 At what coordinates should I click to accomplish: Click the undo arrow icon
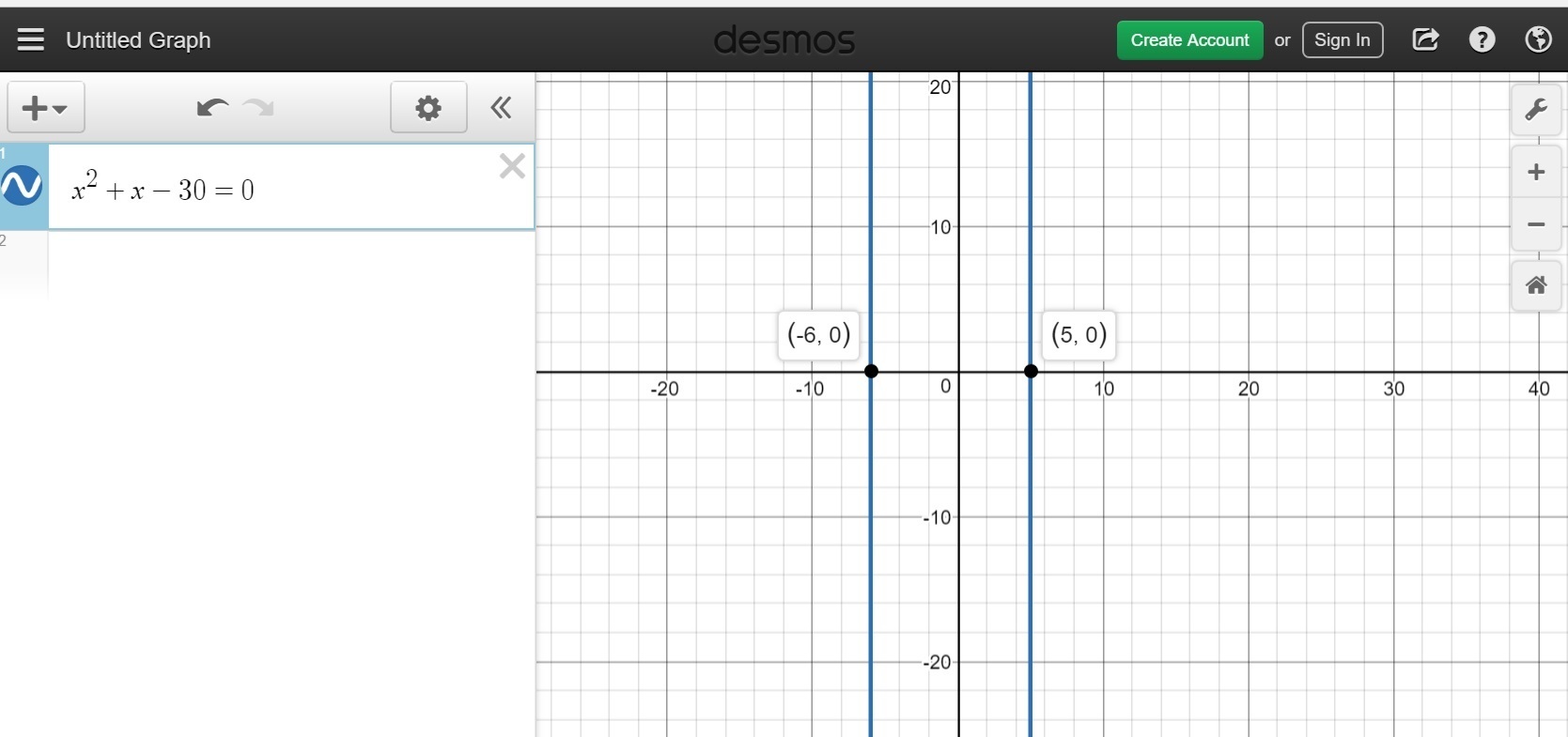[x=212, y=108]
